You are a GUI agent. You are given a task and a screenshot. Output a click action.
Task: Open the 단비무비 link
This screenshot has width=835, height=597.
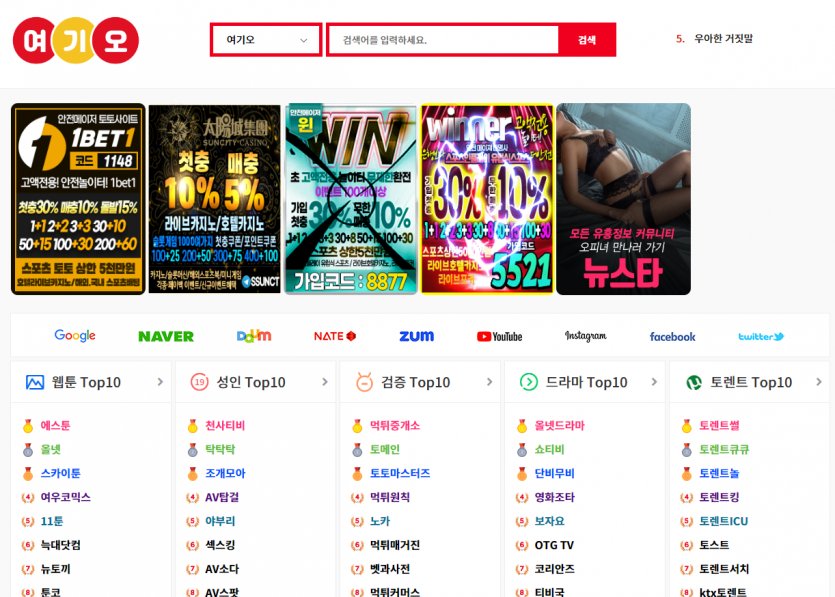(555, 473)
